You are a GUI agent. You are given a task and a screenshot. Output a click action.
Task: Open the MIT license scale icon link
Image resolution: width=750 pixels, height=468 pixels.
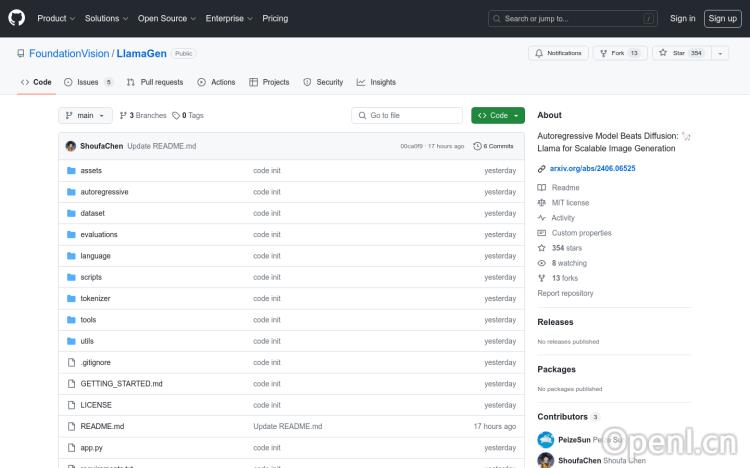pyautogui.click(x=542, y=202)
